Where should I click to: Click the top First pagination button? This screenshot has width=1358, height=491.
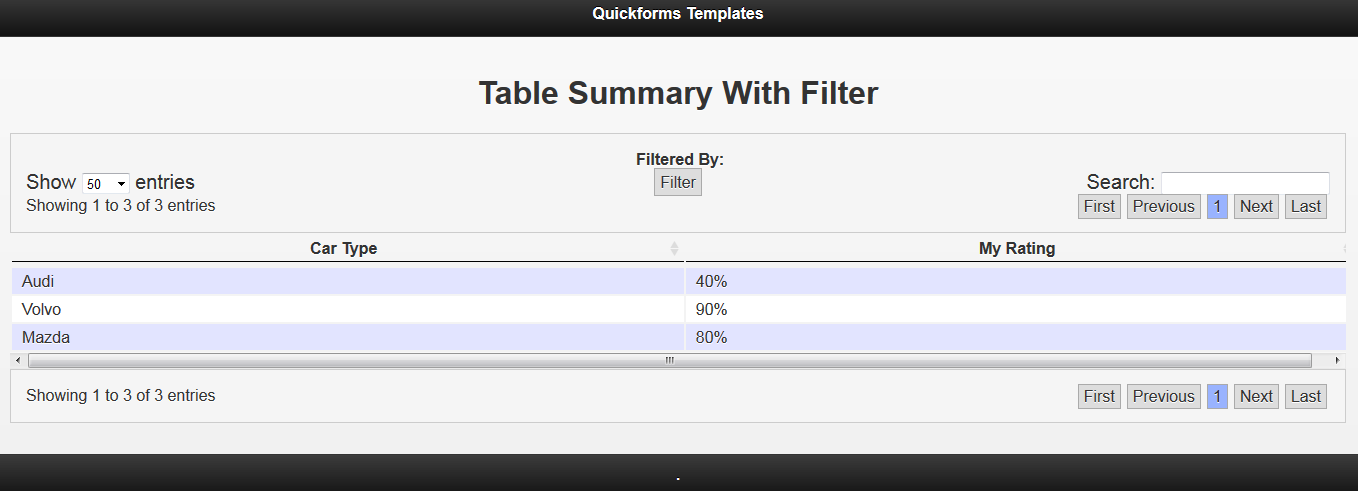coord(1099,206)
